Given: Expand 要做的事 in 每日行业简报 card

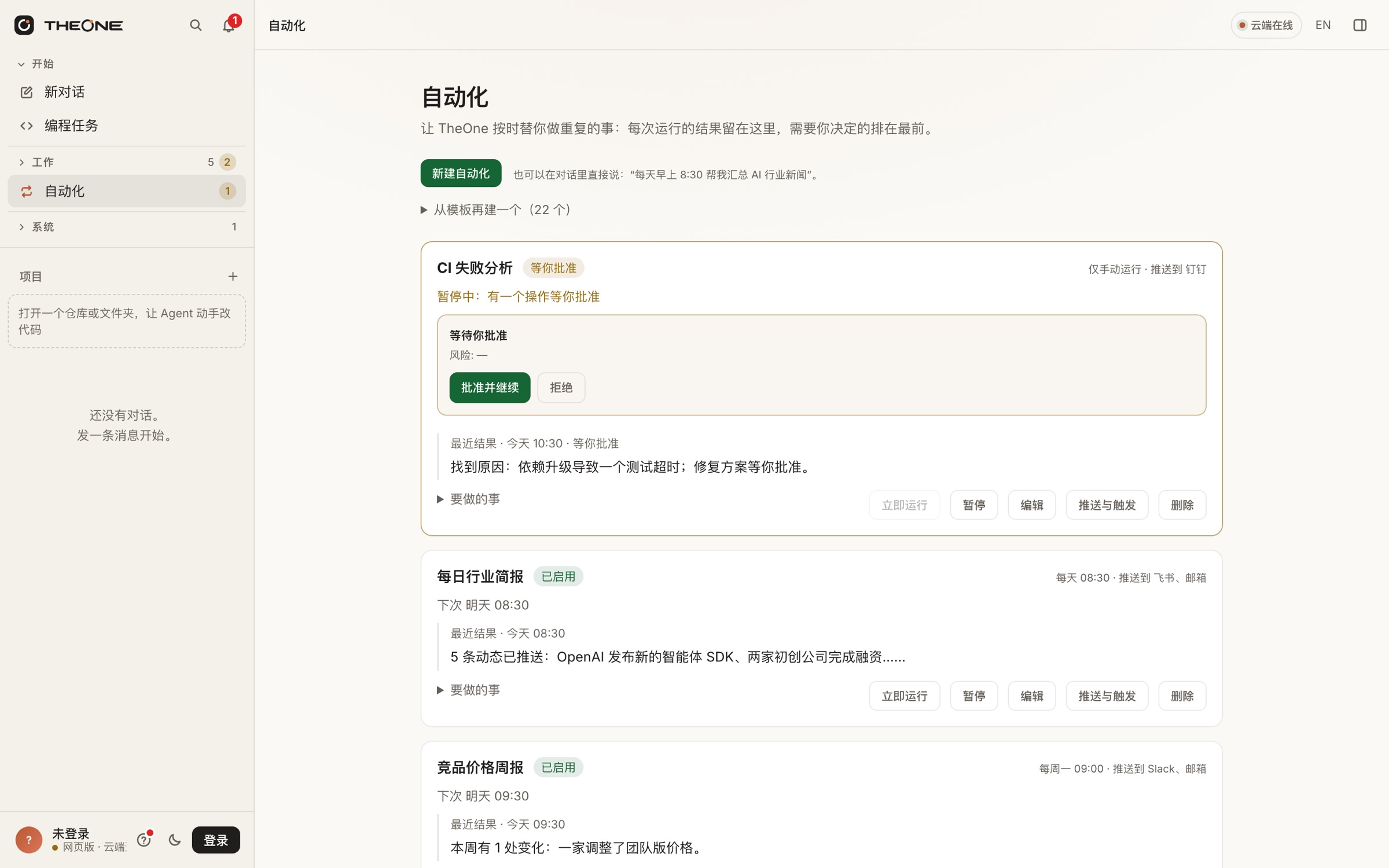Looking at the screenshot, I should tap(468, 690).
